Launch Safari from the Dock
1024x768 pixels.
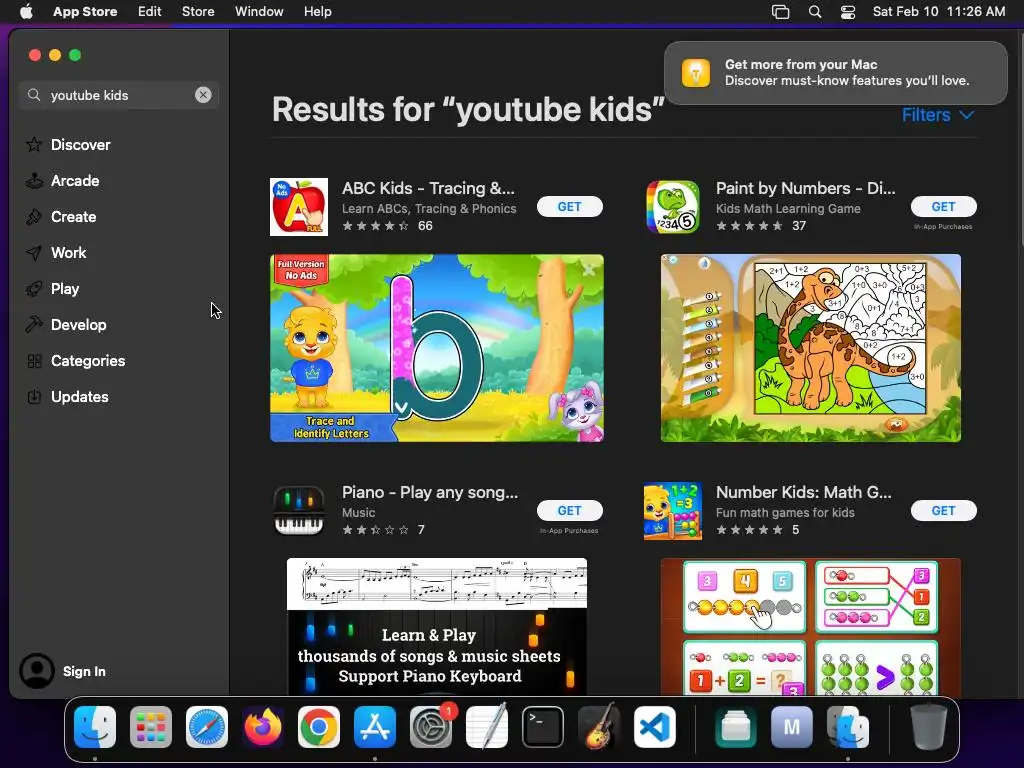click(x=207, y=727)
